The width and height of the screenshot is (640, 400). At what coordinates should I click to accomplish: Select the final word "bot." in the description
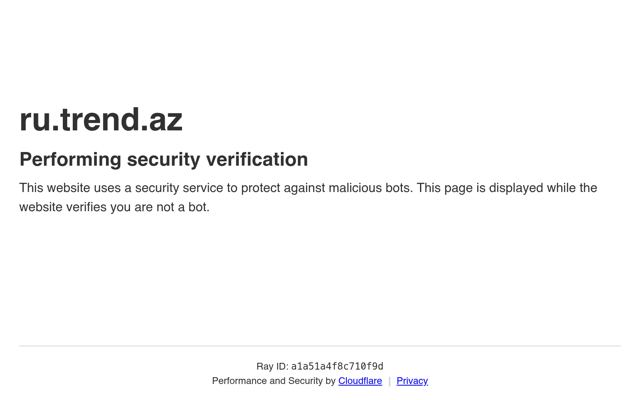199,207
